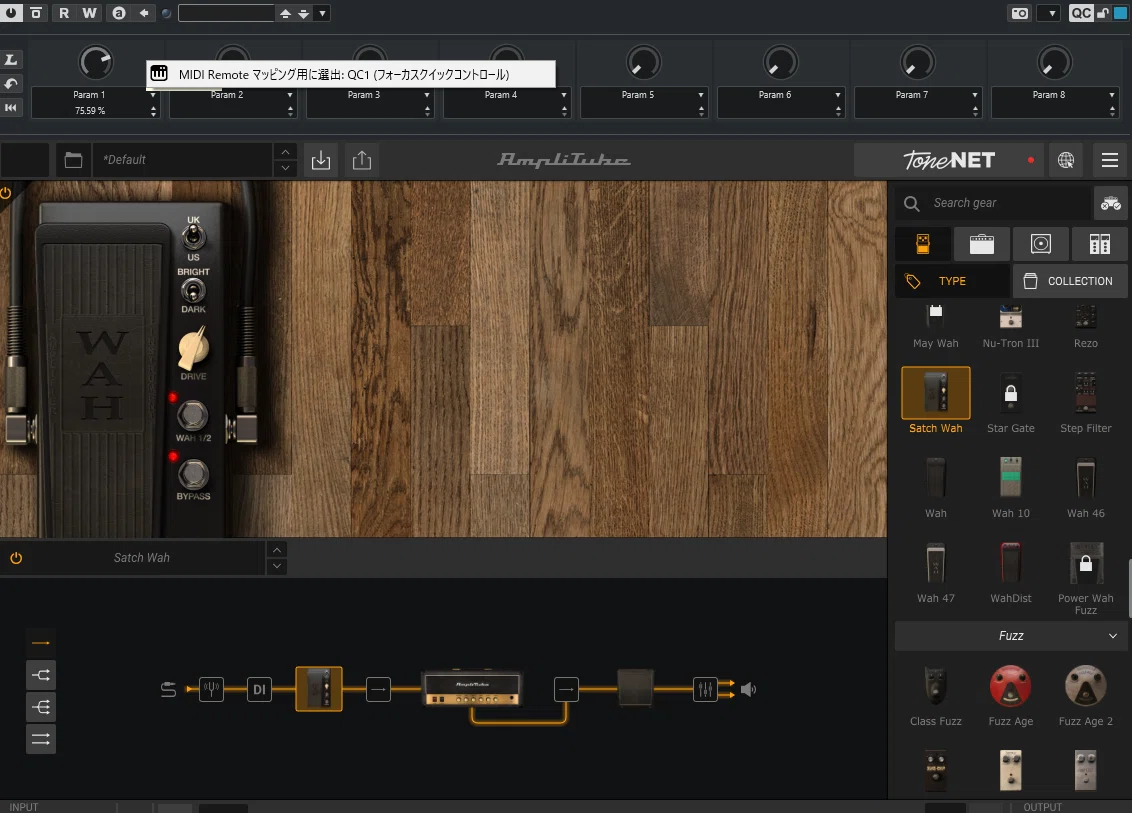Select the Wah 10 pedal
This screenshot has height=813, width=1132.
pyautogui.click(x=1011, y=487)
